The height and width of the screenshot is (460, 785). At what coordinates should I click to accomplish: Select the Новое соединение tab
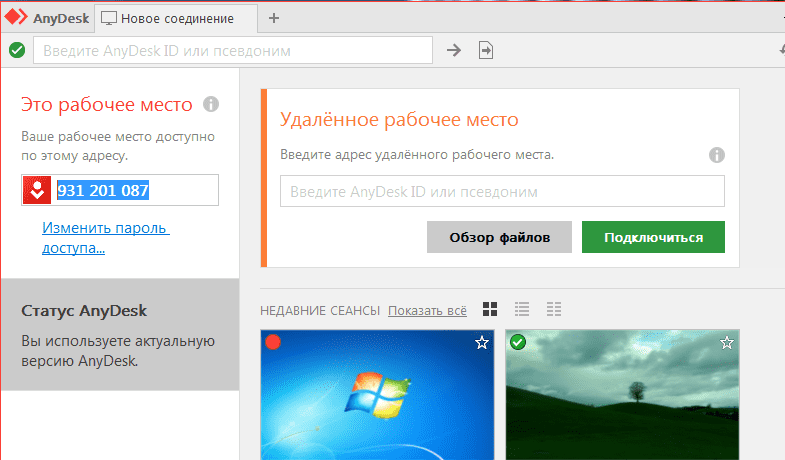pos(176,19)
